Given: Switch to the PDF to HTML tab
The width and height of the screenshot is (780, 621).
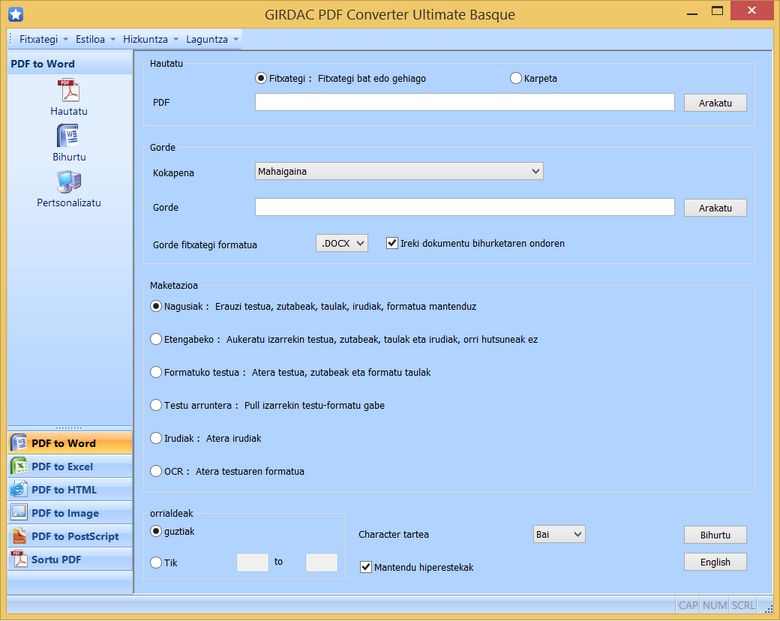Looking at the screenshot, I should [70, 490].
